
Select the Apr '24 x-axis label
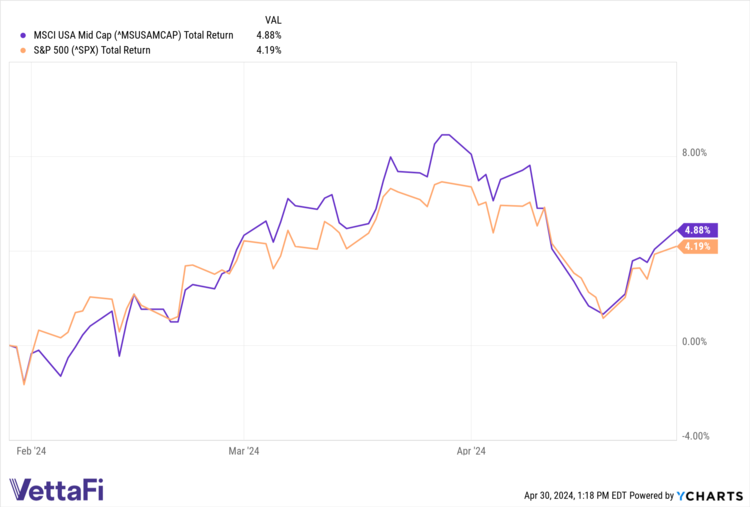point(471,451)
